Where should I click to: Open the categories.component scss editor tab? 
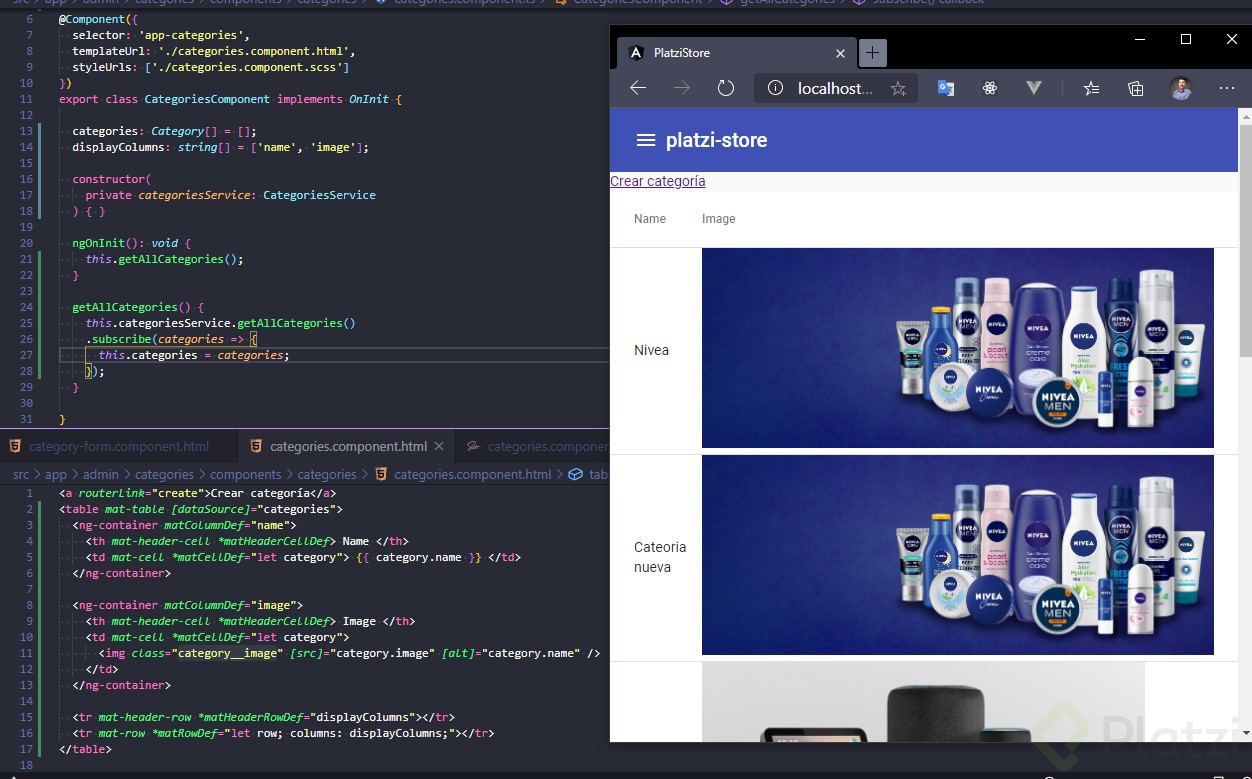(533, 446)
